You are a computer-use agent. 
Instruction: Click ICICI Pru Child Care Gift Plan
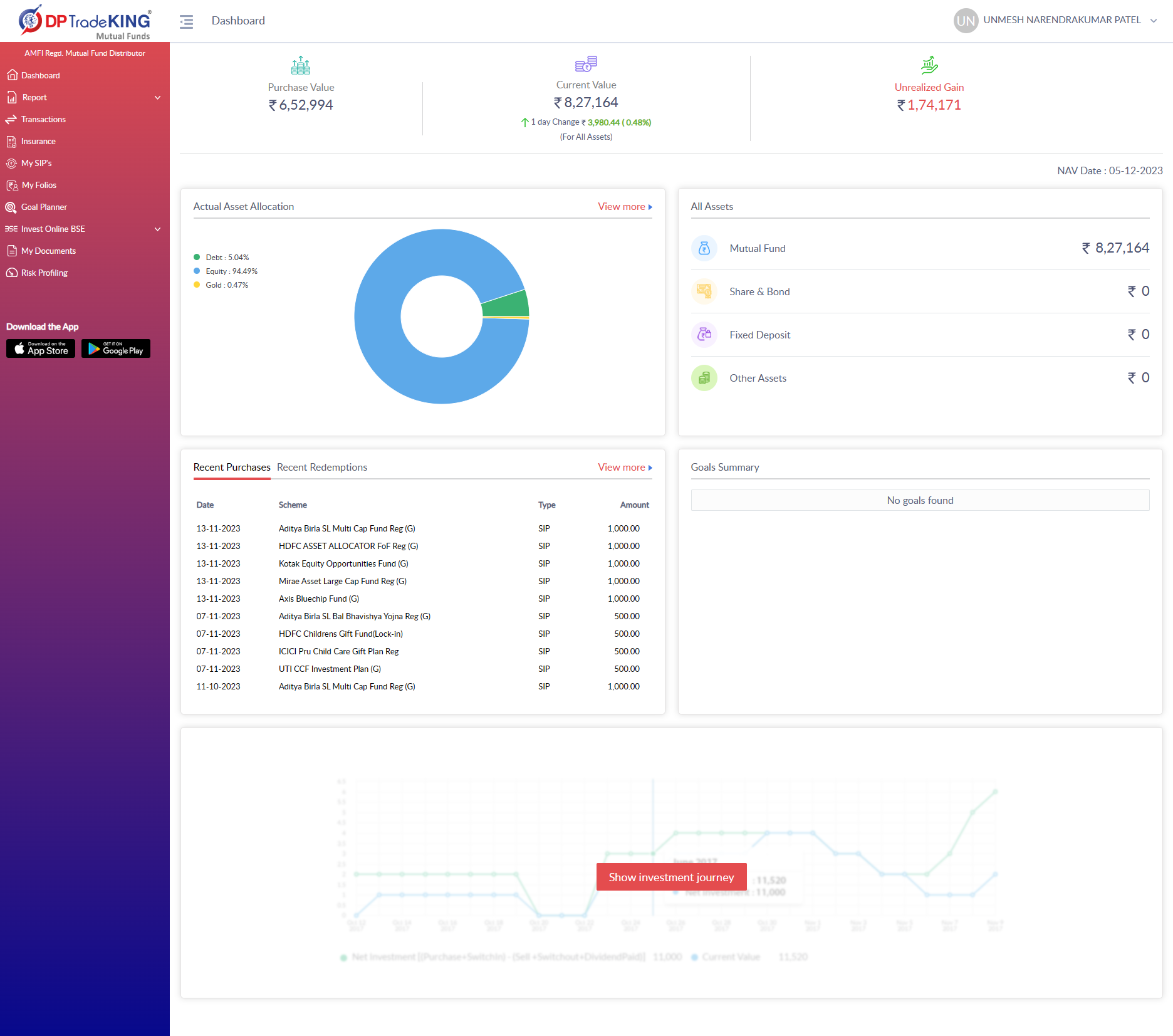339,651
